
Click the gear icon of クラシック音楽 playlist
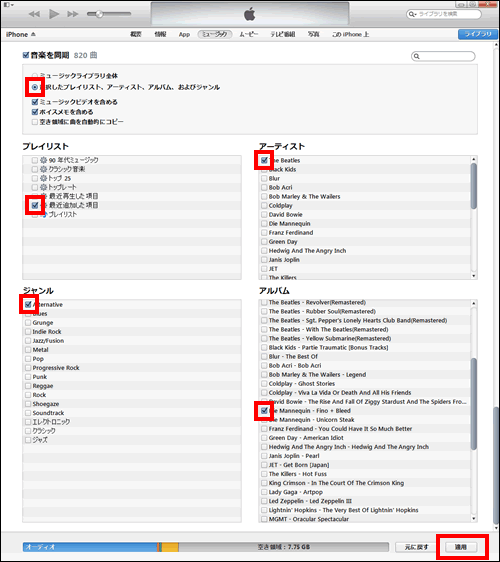coord(44,169)
